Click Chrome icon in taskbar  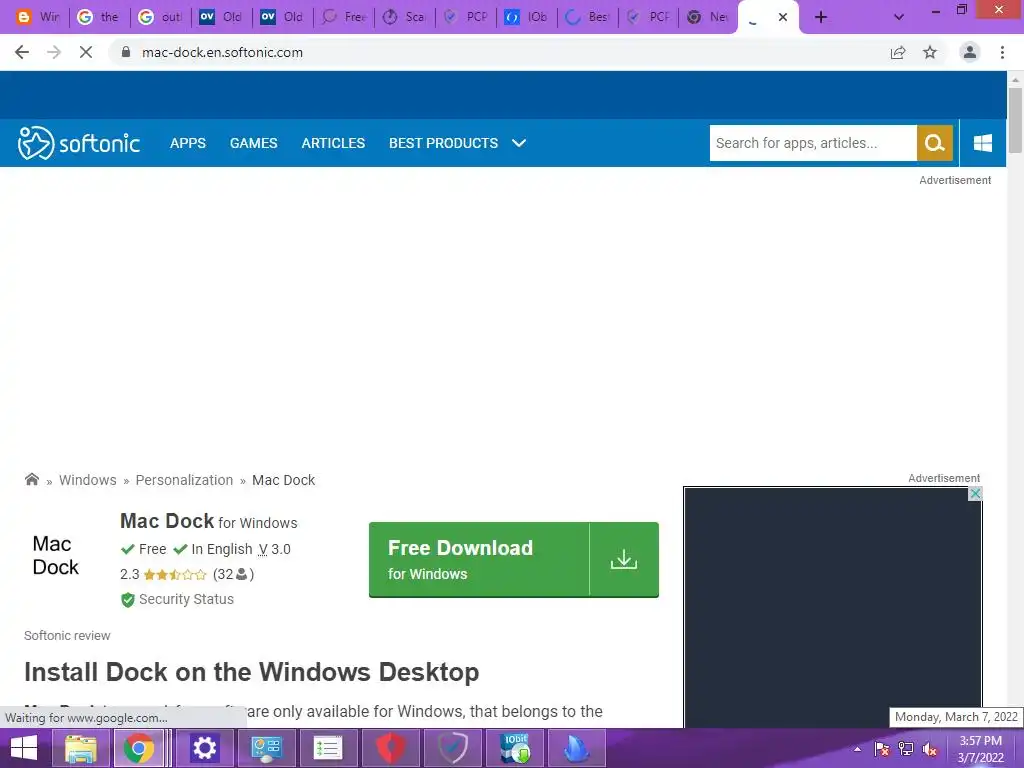(x=139, y=748)
